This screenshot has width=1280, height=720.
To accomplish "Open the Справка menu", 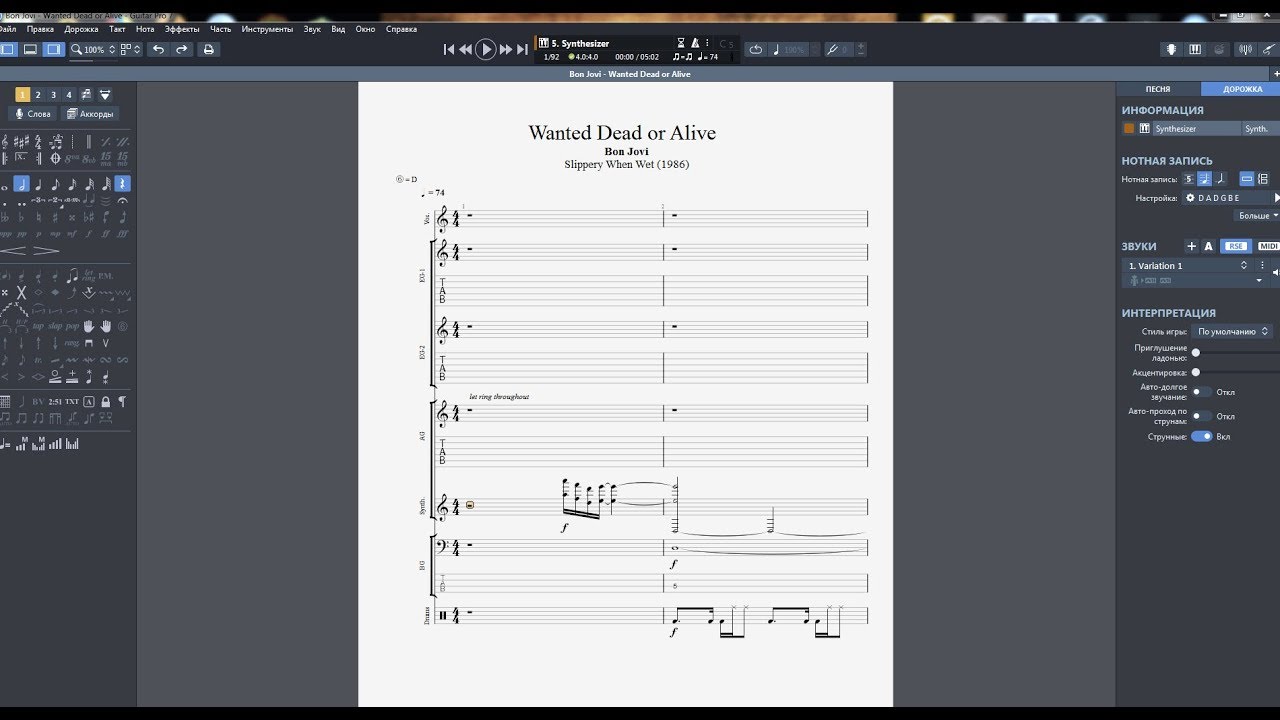I will (x=401, y=29).
